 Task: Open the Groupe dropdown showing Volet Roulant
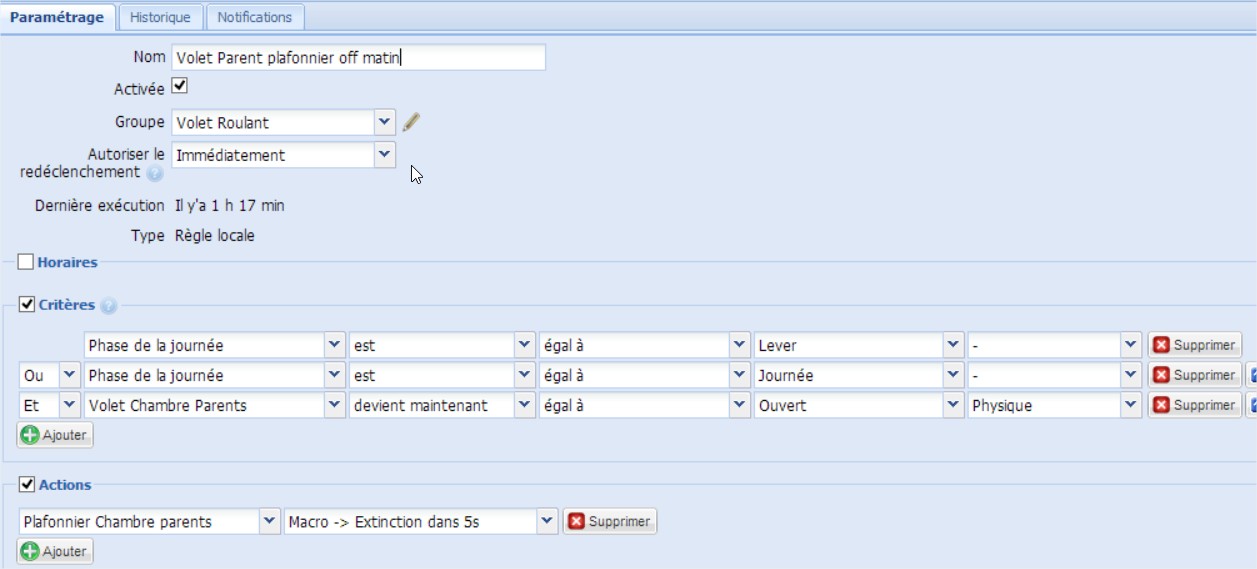click(x=385, y=122)
